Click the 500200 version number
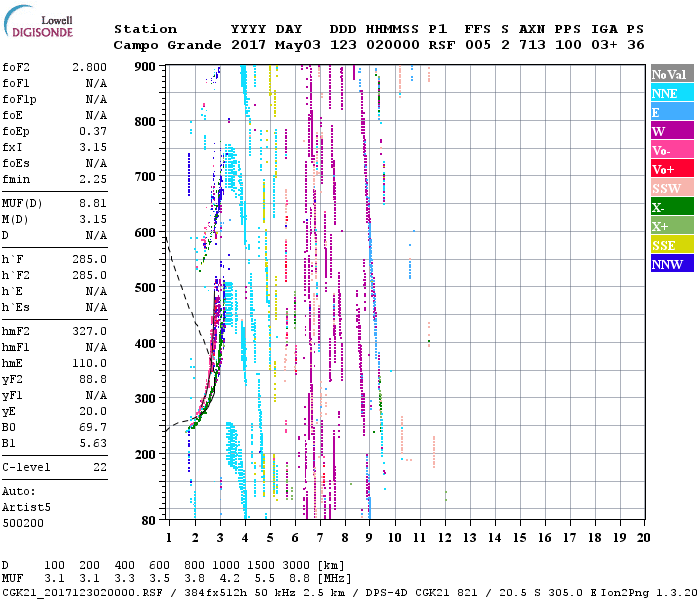 (x=23, y=523)
